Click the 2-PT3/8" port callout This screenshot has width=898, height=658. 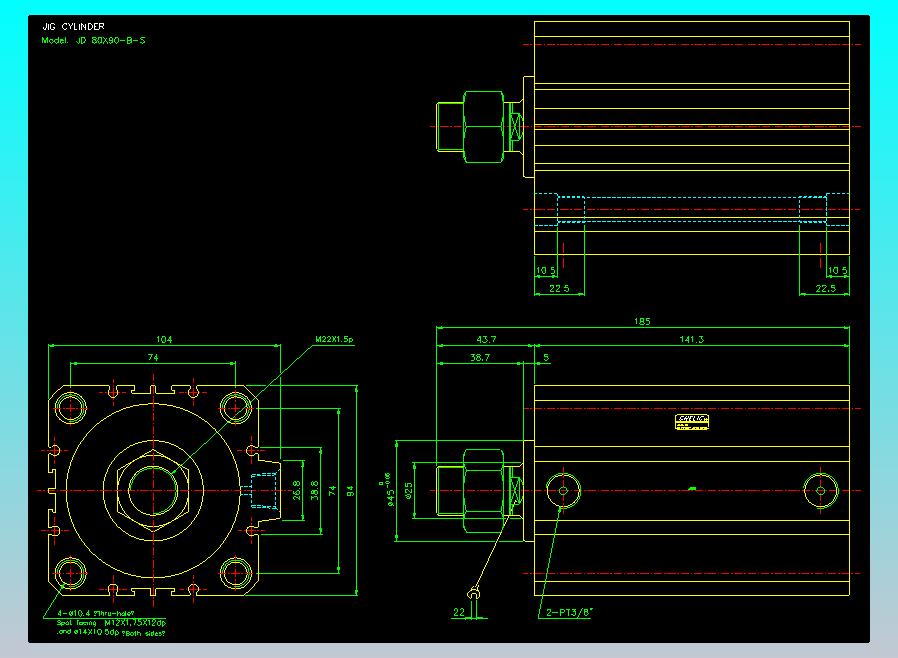tap(570, 613)
